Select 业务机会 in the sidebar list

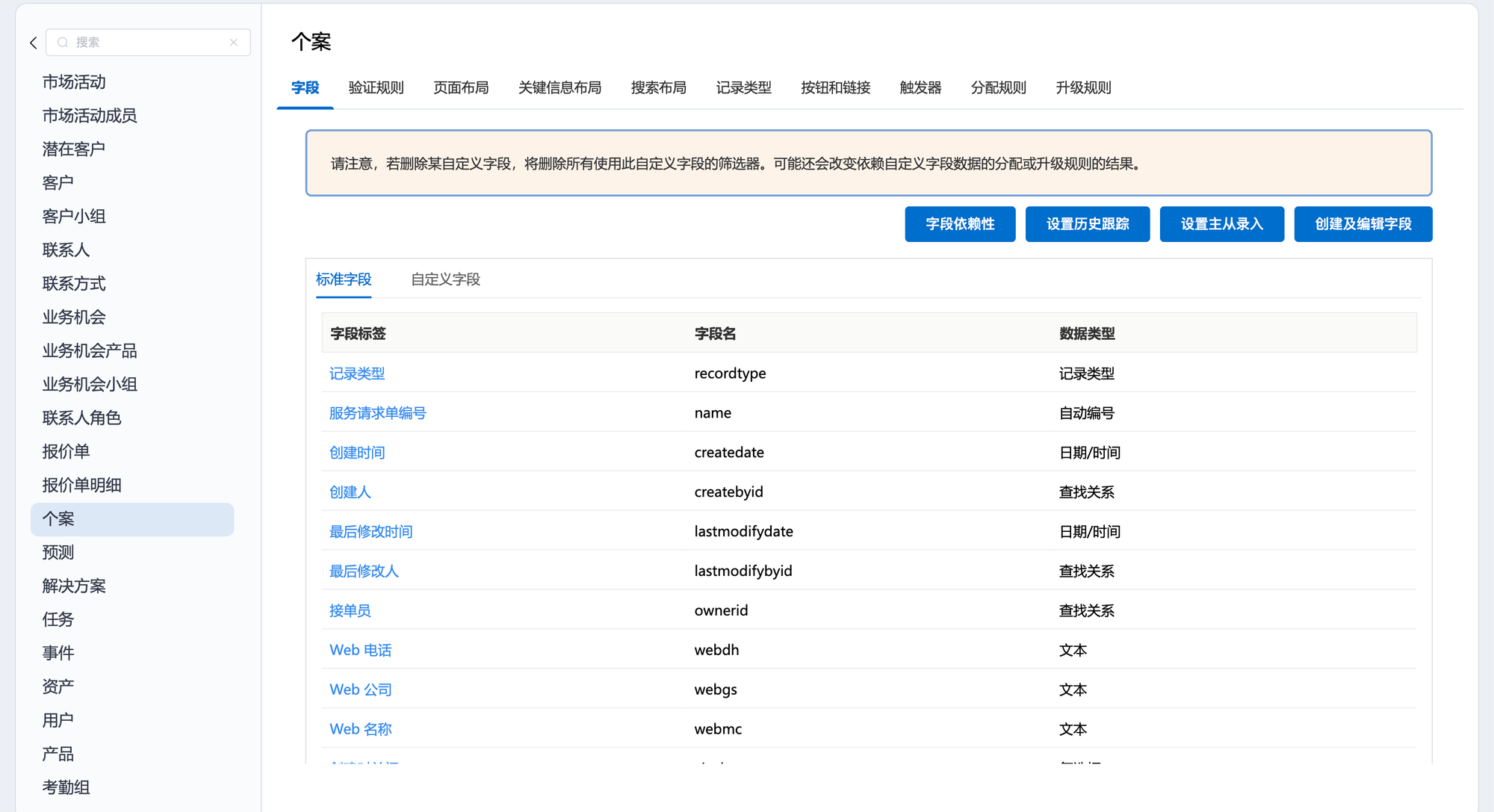pyautogui.click(x=74, y=317)
